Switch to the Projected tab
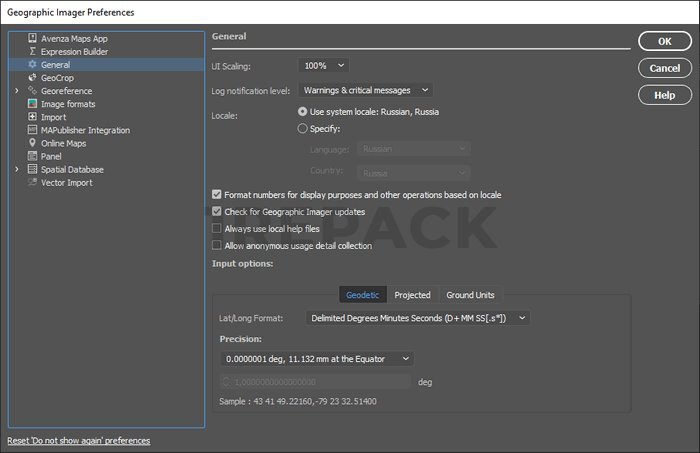The height and width of the screenshot is (453, 700). pos(412,295)
